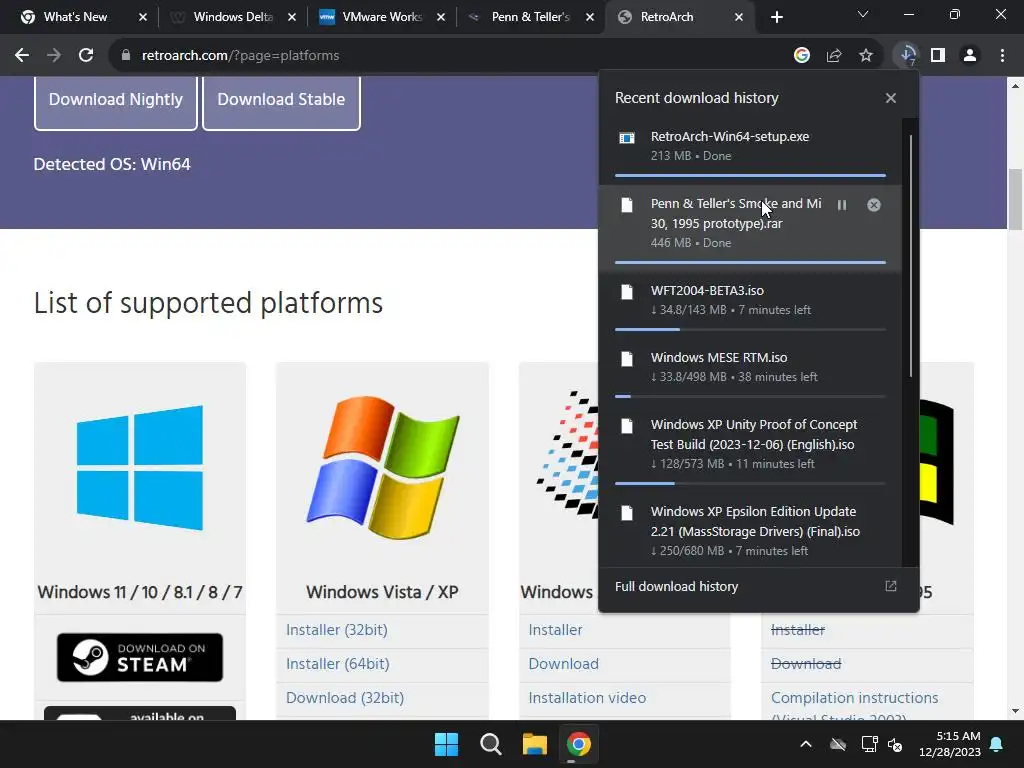Click the Download on Steam badge

pyautogui.click(x=140, y=657)
